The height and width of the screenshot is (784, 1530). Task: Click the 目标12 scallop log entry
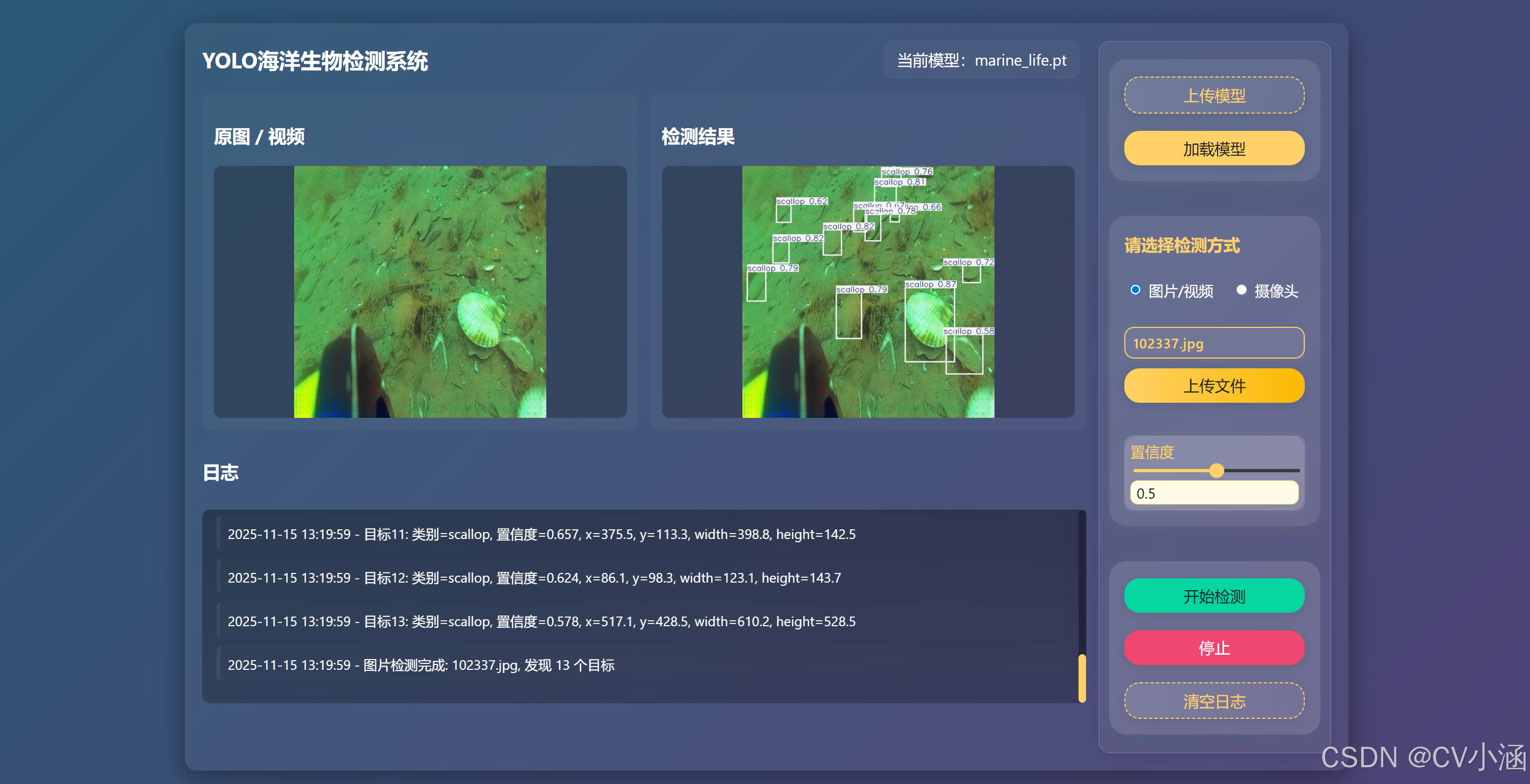click(x=534, y=577)
